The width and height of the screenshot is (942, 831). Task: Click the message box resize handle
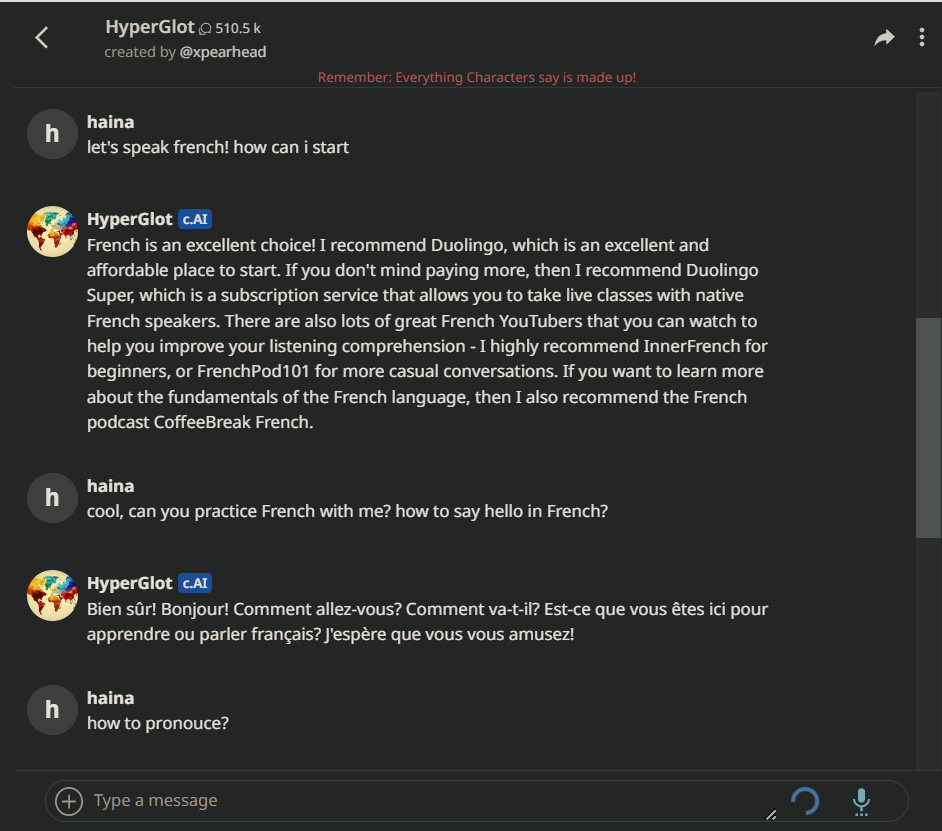click(x=771, y=815)
